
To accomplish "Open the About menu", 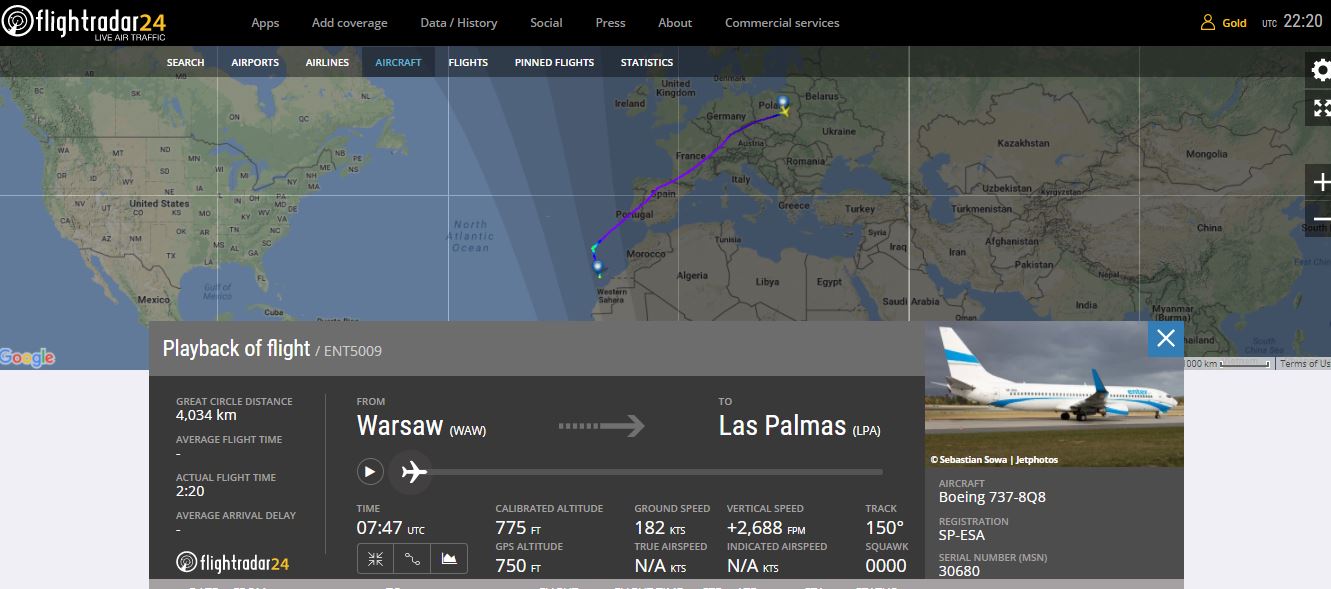I will click(x=675, y=22).
